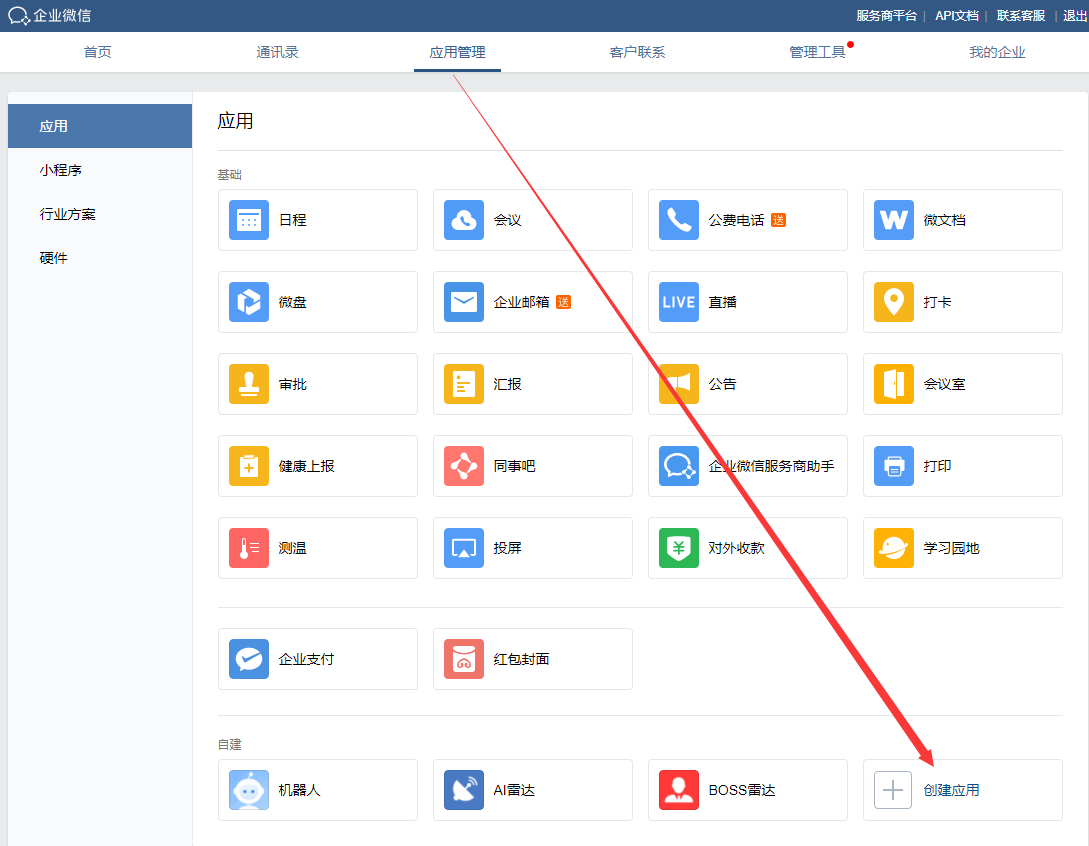Click the 机器人 robot app icon
Viewport: 1089px width, 846px height.
coord(249,790)
